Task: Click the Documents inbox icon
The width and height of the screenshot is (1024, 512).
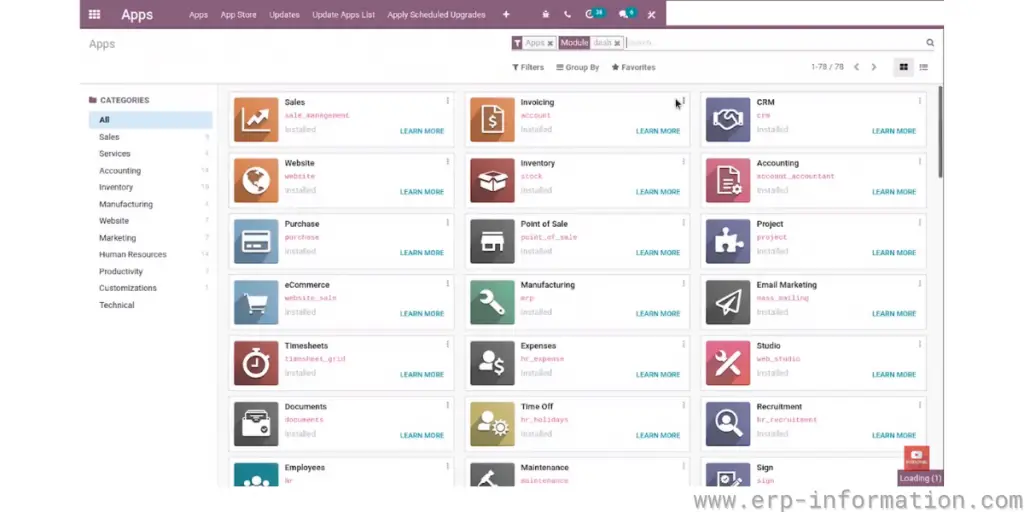Action: [256, 424]
